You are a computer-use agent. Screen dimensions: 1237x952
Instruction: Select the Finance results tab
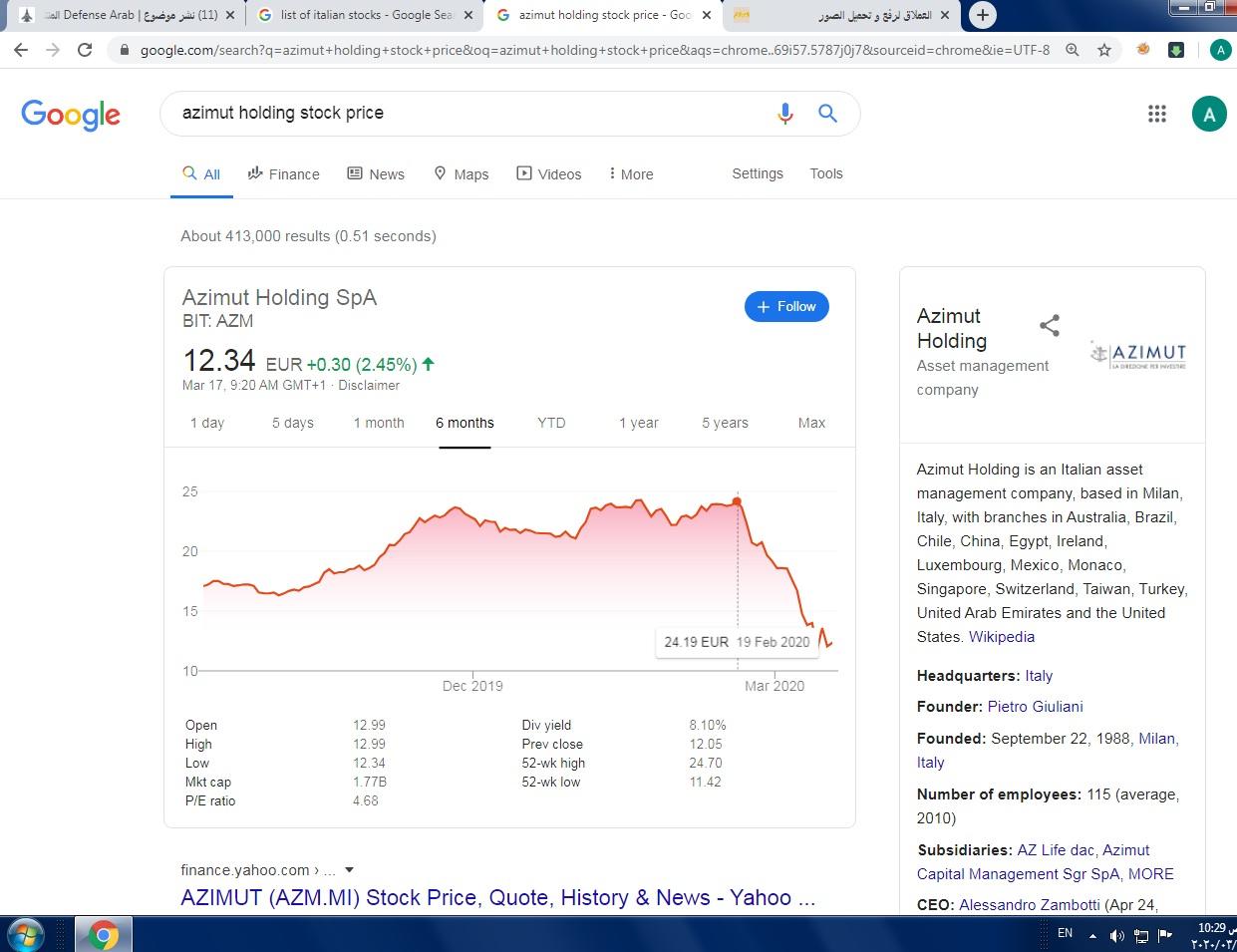point(284,173)
